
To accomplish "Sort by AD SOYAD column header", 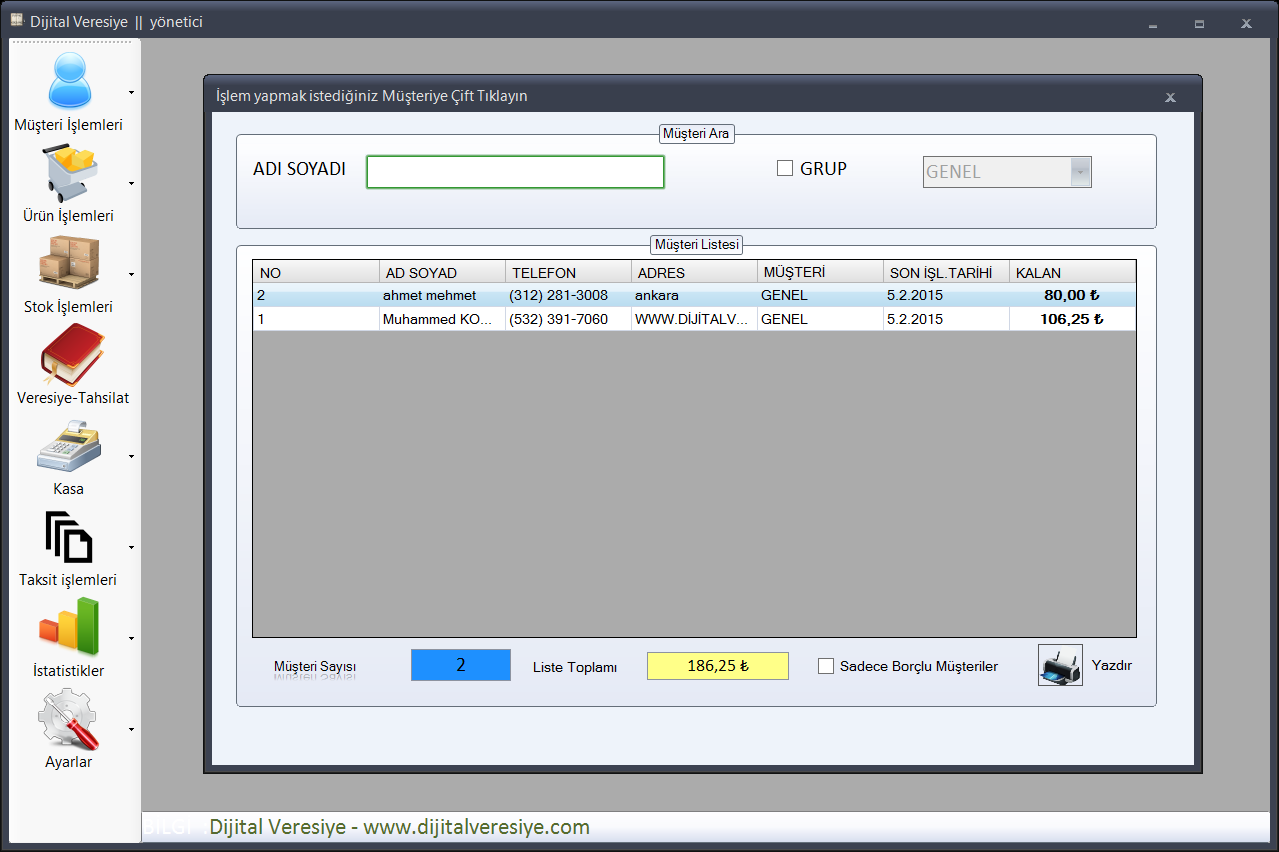I will 443,272.
